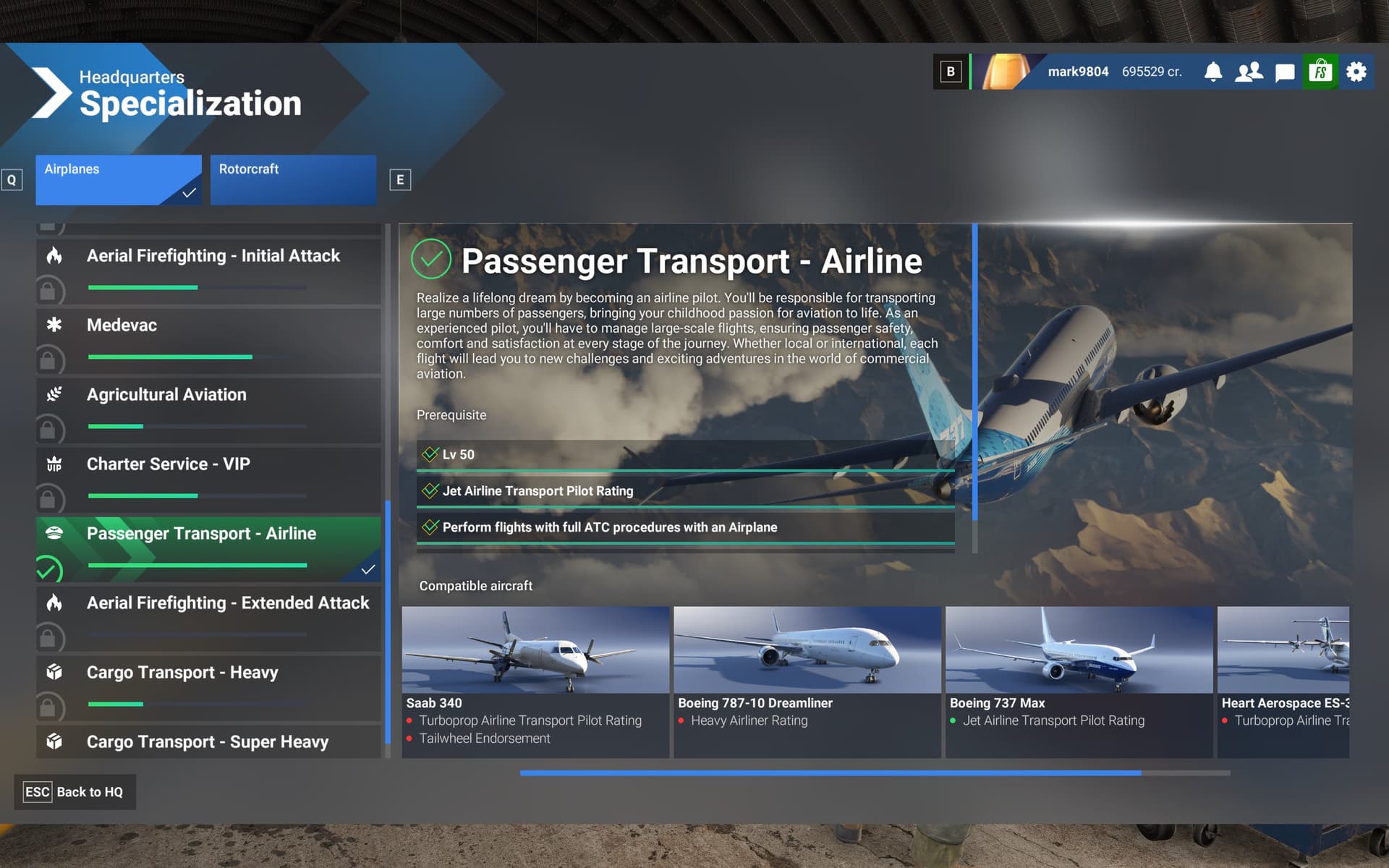This screenshot has width=1389, height=868.
Task: Select Cargo Transport - Super Heavy specialization
Action: 208,741
